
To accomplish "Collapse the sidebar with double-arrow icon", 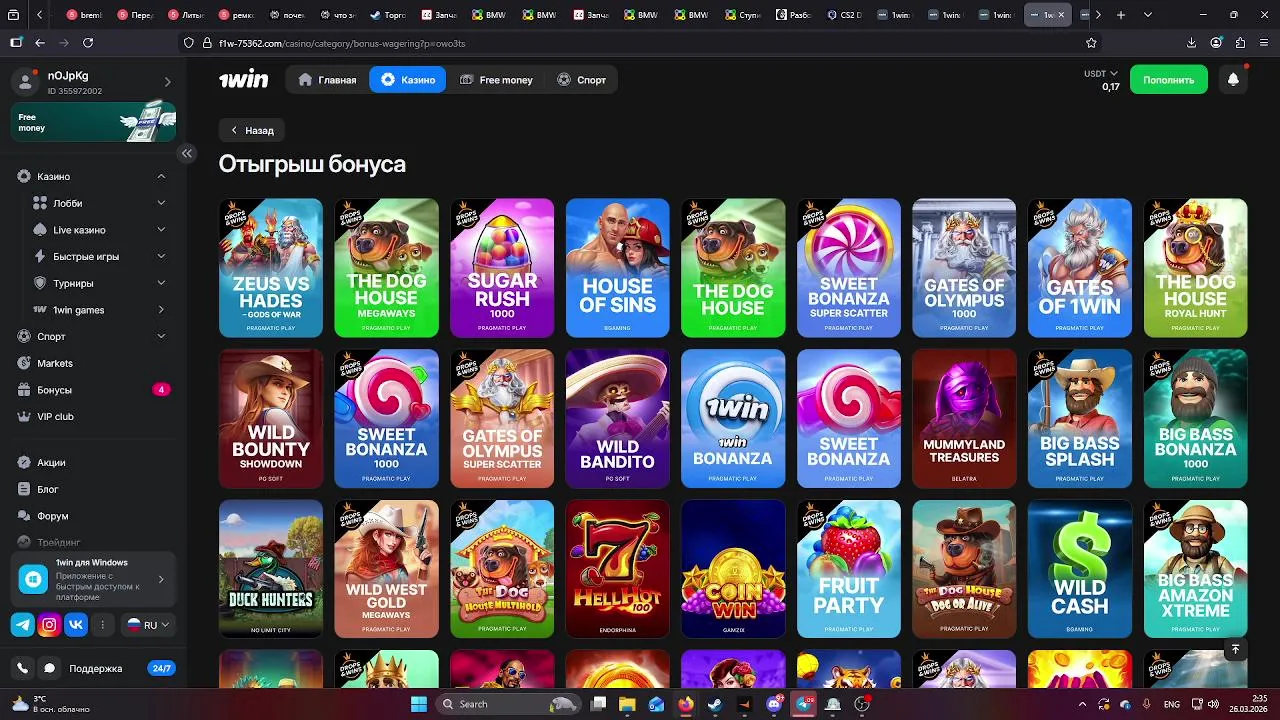I will point(187,153).
